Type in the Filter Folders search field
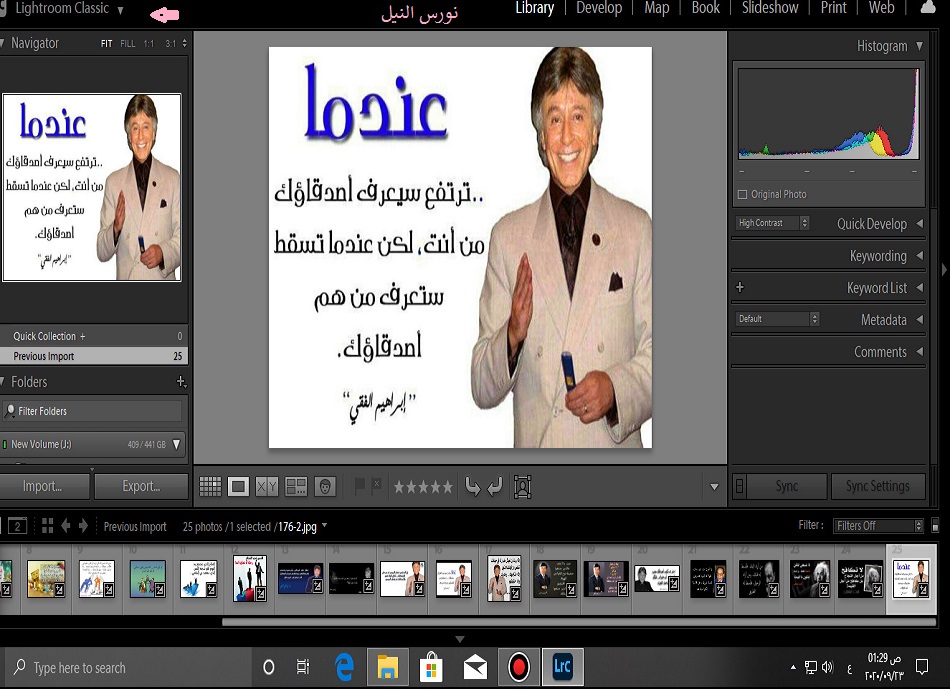The image size is (950, 689). point(94,411)
